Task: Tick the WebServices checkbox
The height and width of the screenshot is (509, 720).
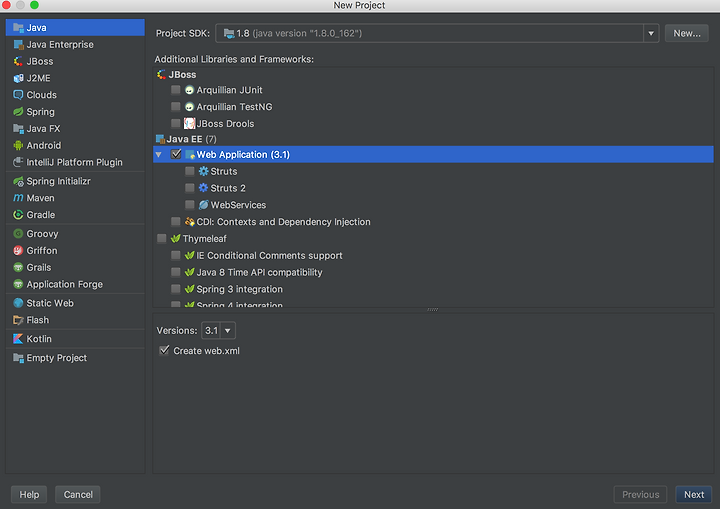Action: 190,204
